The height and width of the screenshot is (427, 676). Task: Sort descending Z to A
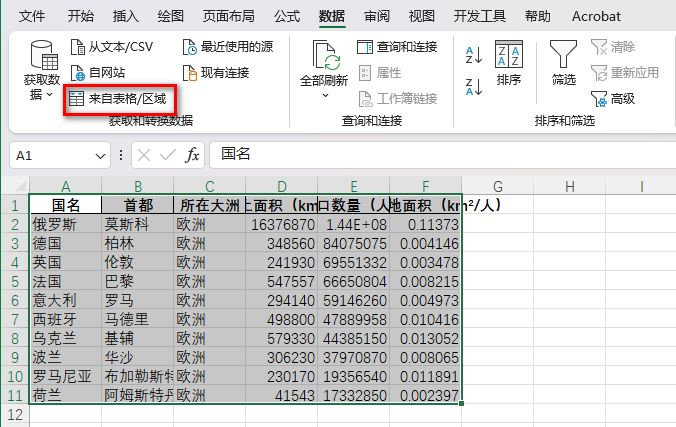474,87
